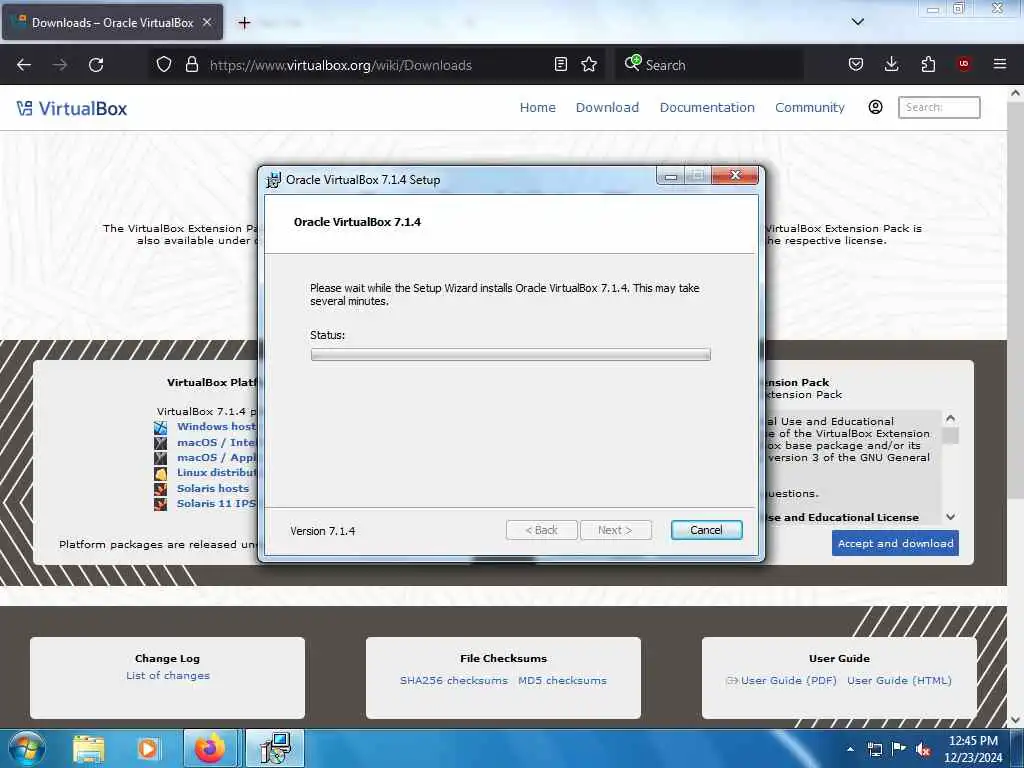
Task: Click the Linux distributions package icon
Action: (x=161, y=473)
